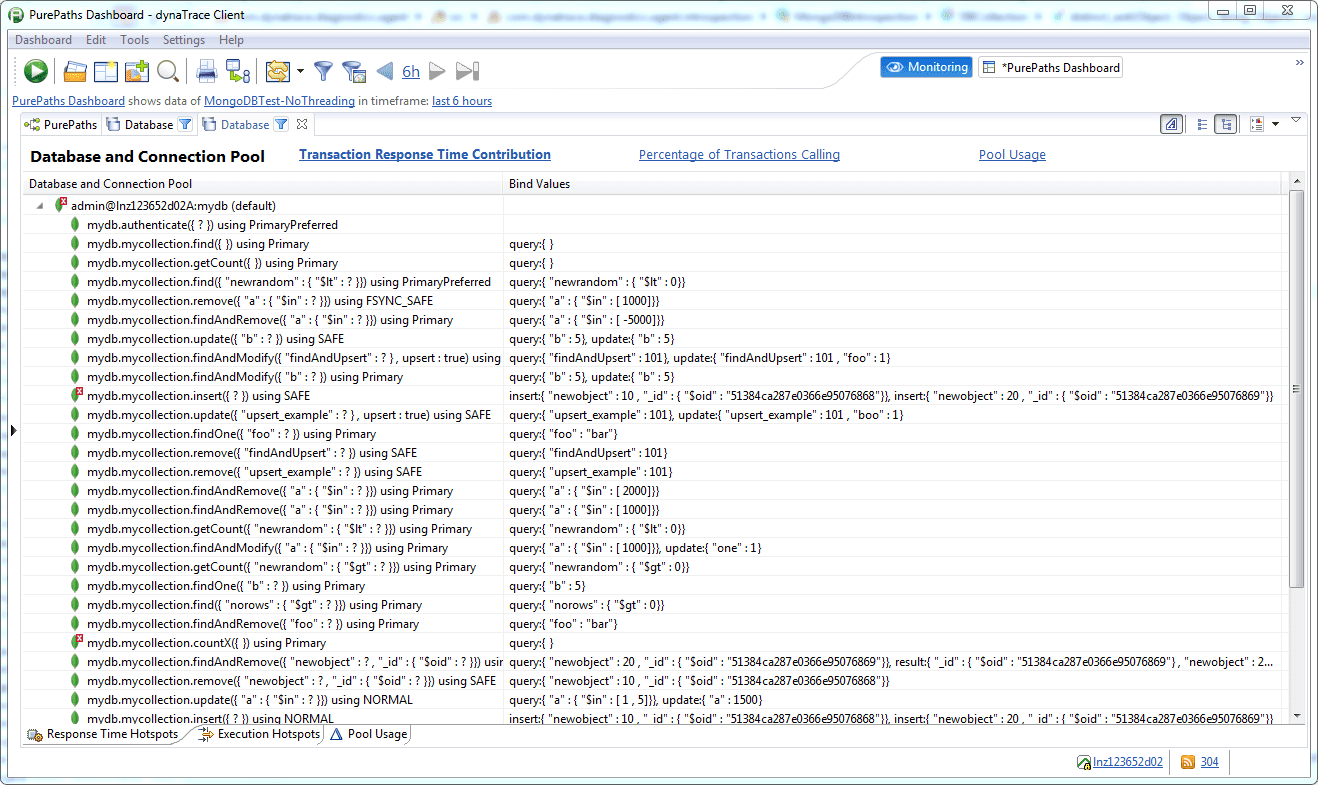Click the funnel-with-picture dashboard filter icon

pos(353,71)
